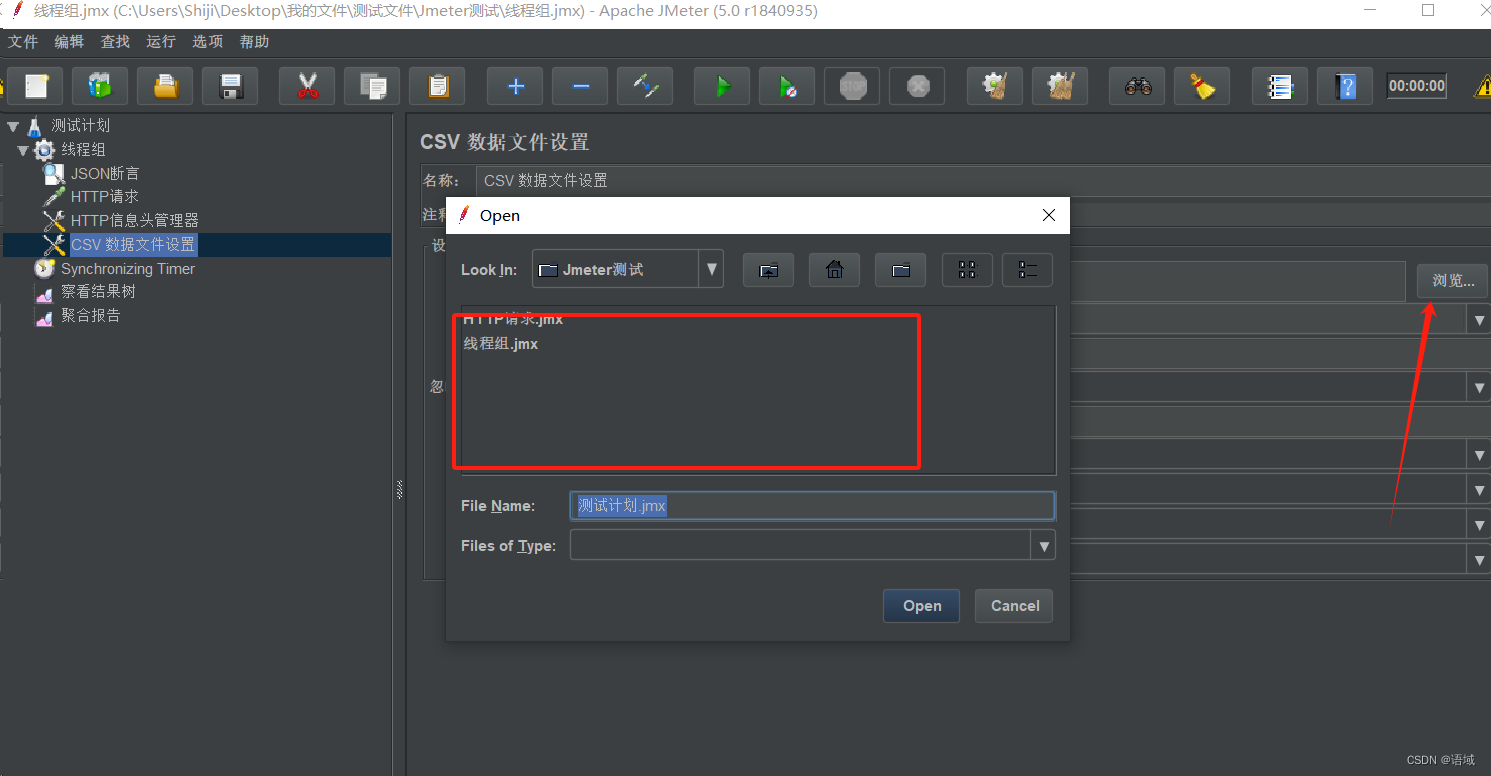Click the Clear results broom icon
1491x776 pixels.
[x=994, y=86]
